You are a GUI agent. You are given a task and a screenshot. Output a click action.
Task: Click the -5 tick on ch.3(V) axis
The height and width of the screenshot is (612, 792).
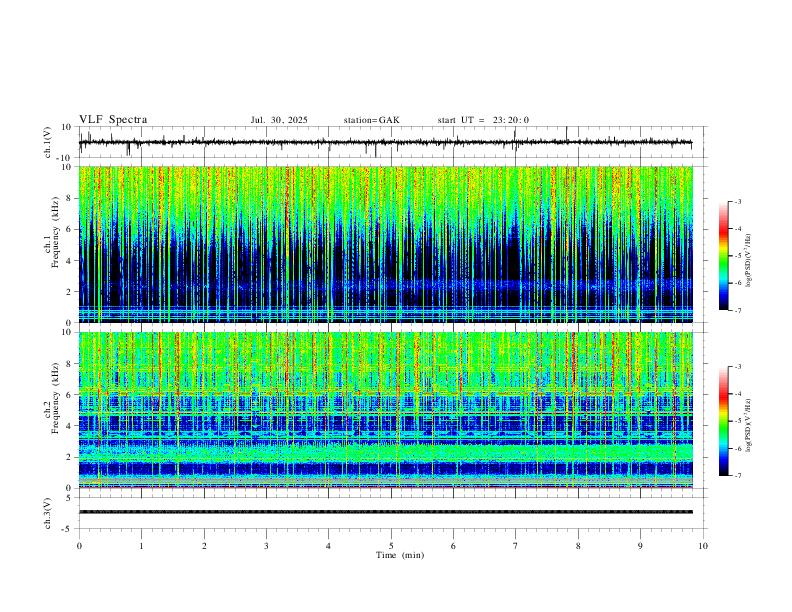point(67,529)
